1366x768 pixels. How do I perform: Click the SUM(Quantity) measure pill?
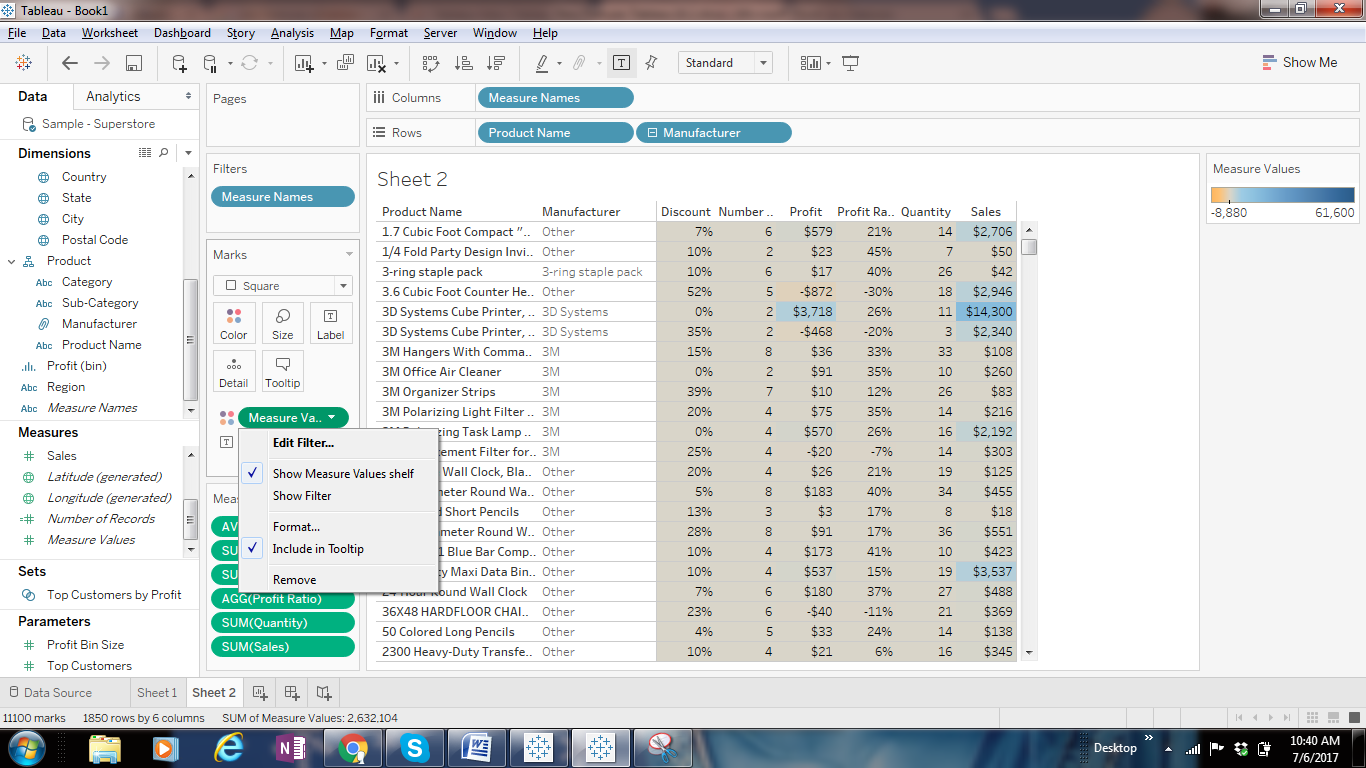(x=283, y=623)
